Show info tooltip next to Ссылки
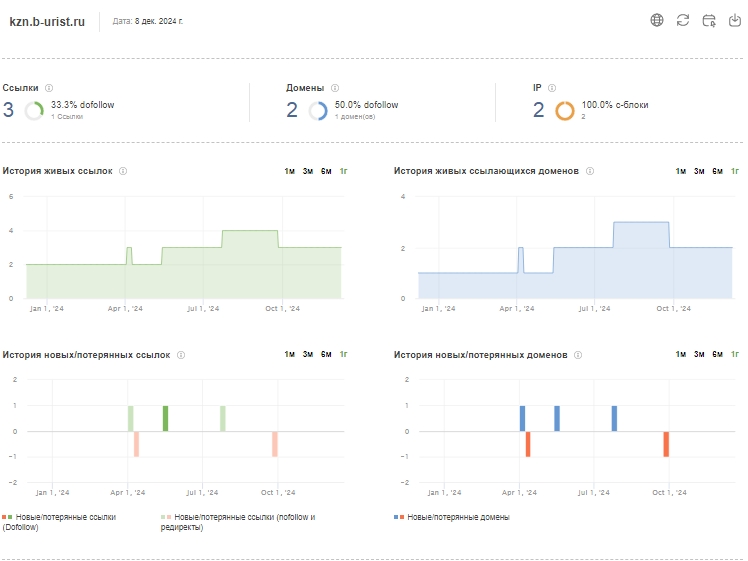 tap(49, 88)
